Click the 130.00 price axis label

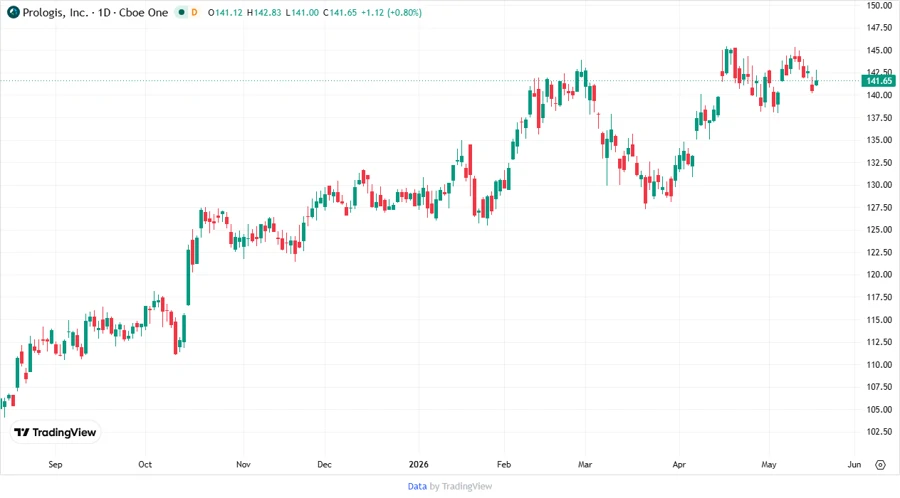879,185
